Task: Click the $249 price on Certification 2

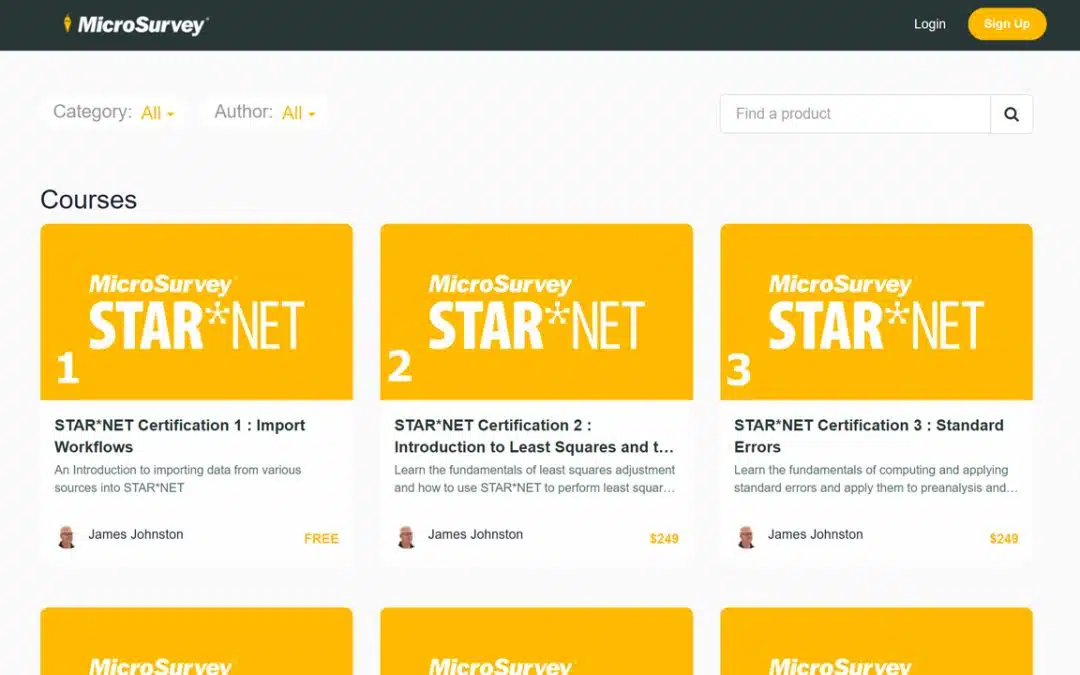Action: (664, 538)
